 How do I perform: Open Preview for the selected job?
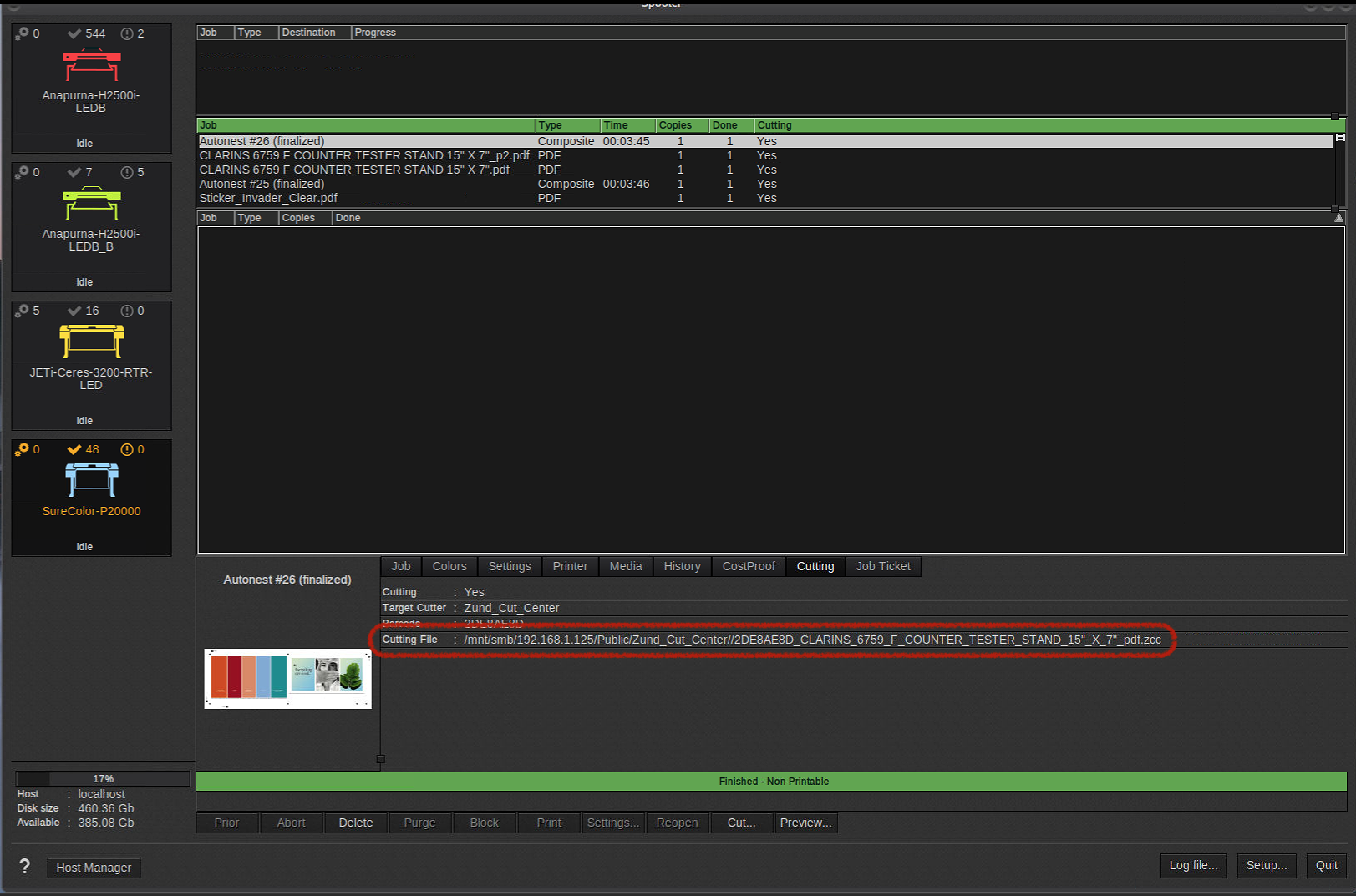pos(805,823)
